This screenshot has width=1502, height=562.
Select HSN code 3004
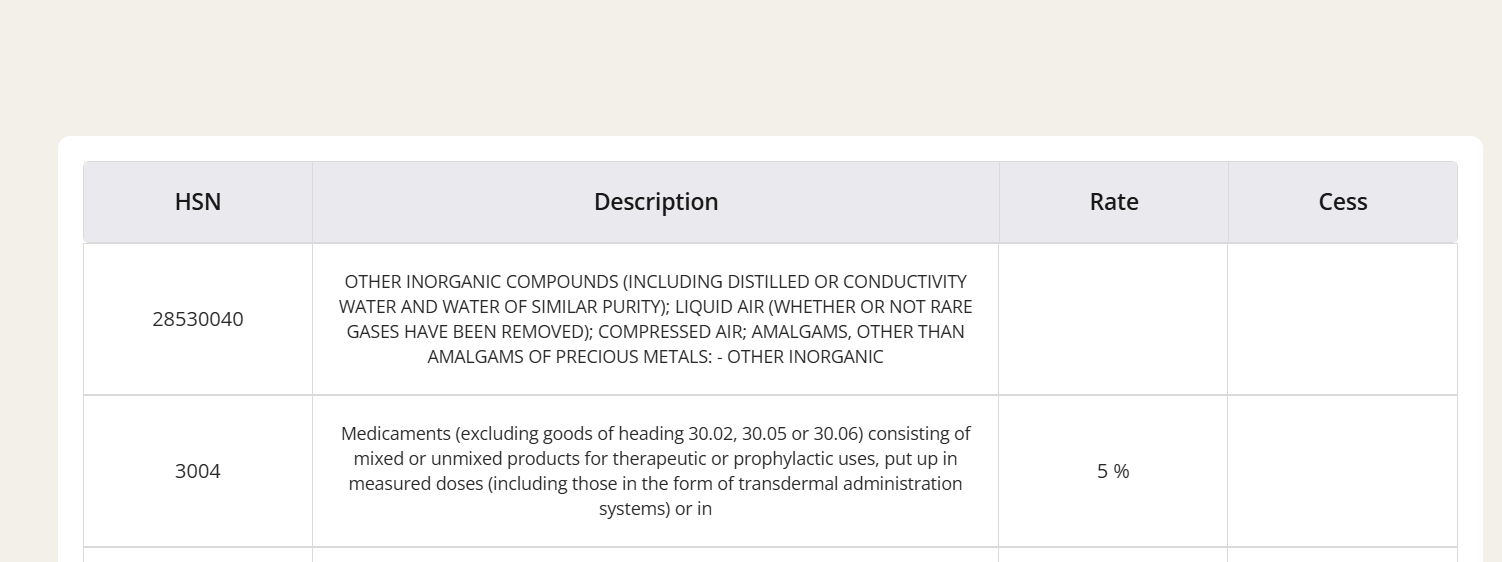pyautogui.click(x=198, y=471)
